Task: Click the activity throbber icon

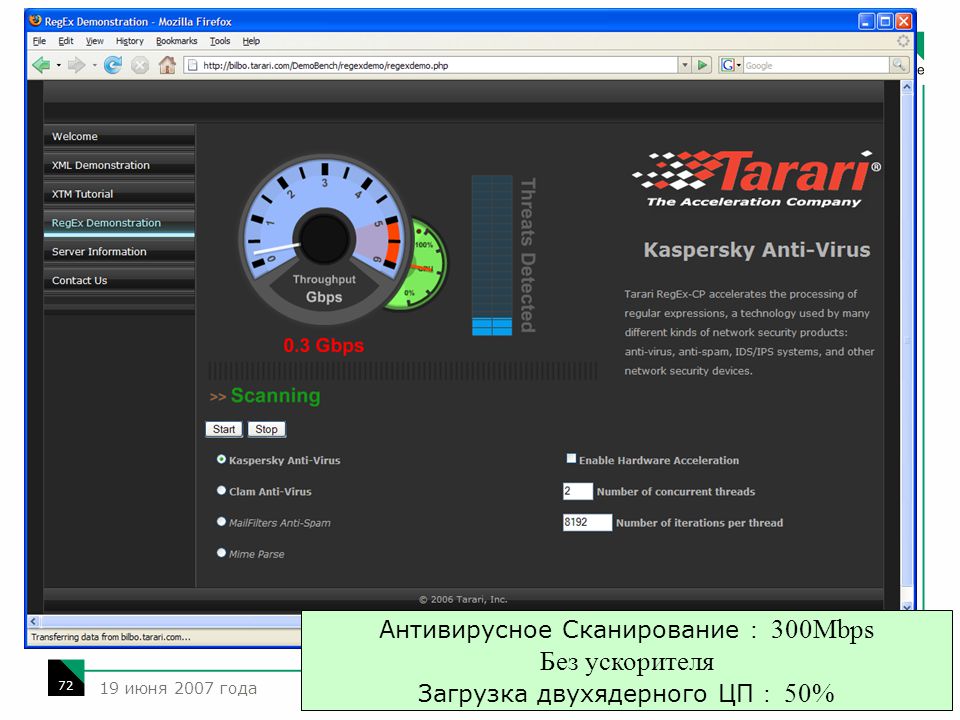Action: (x=903, y=41)
